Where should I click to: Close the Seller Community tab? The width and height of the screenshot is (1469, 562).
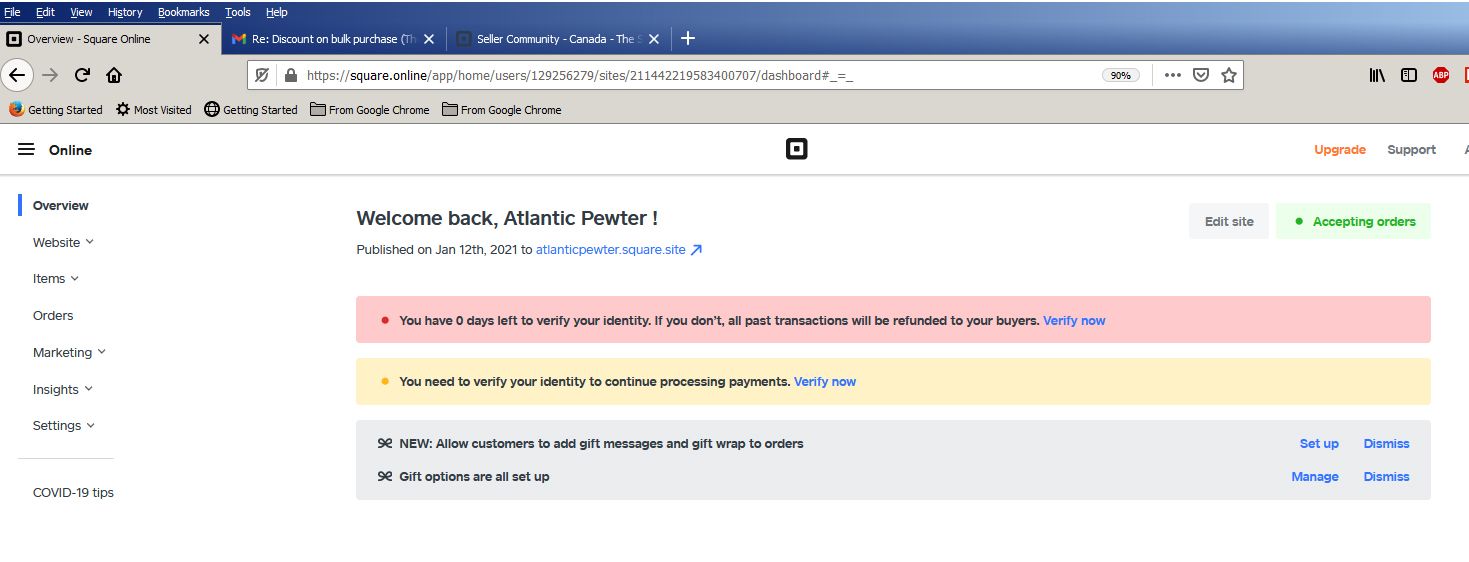click(x=654, y=39)
